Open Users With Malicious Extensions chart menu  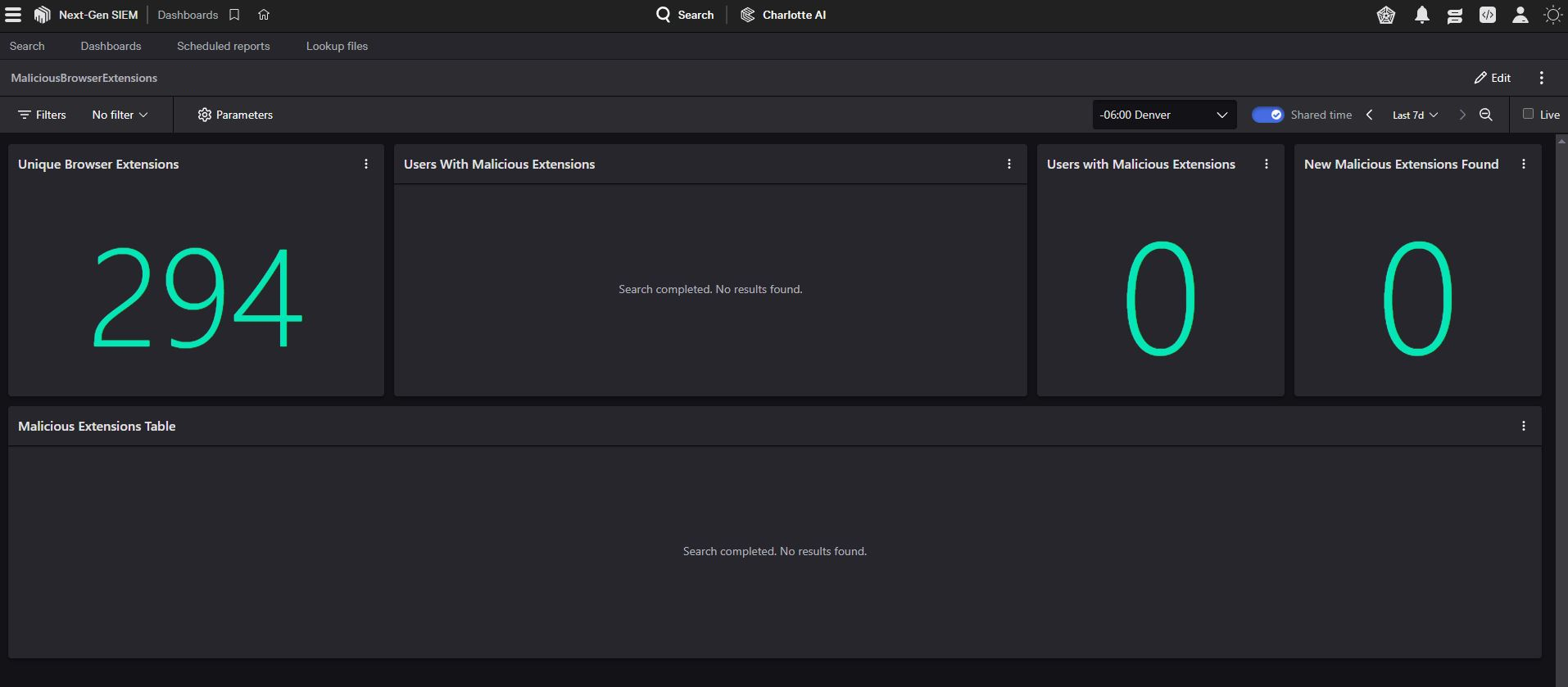pos(1009,164)
